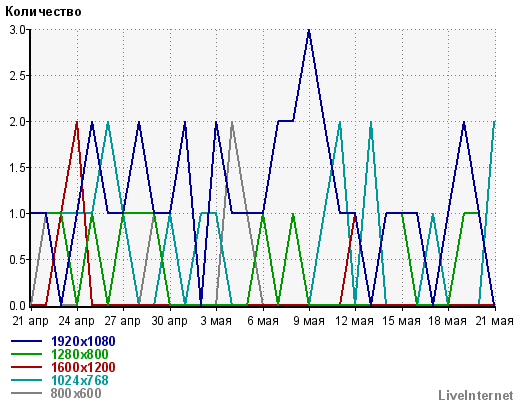
Task: Click the 21 апр axis label
Action: 31,321
